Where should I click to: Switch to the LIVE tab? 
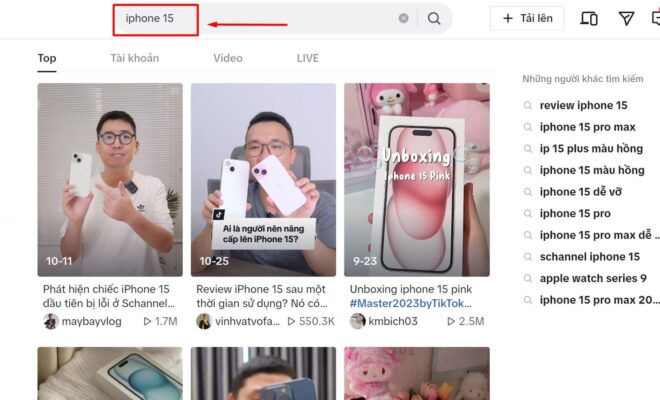[308, 58]
